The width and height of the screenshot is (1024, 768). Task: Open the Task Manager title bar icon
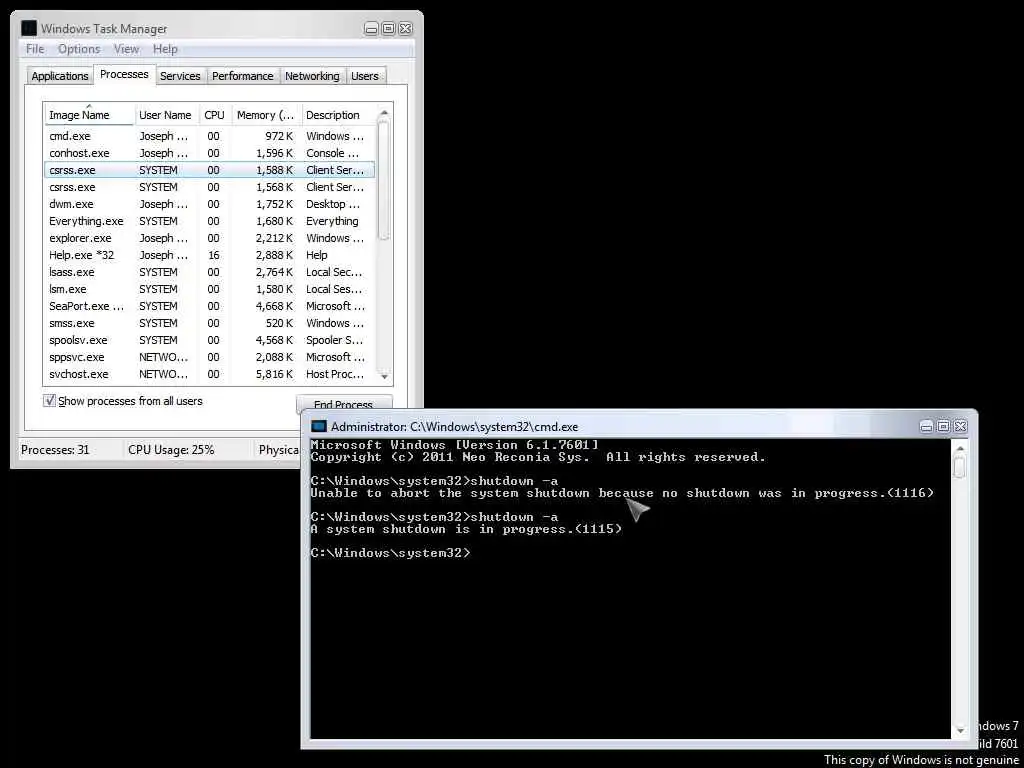coord(29,29)
